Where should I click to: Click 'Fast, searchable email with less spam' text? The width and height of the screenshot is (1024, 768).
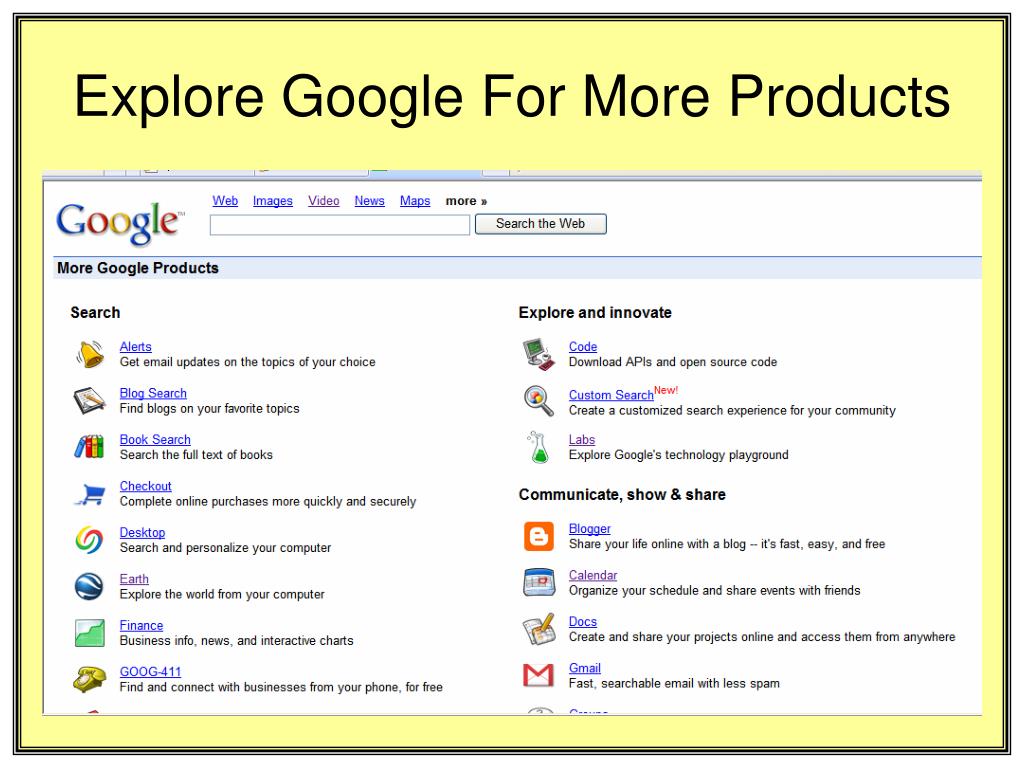pos(675,683)
